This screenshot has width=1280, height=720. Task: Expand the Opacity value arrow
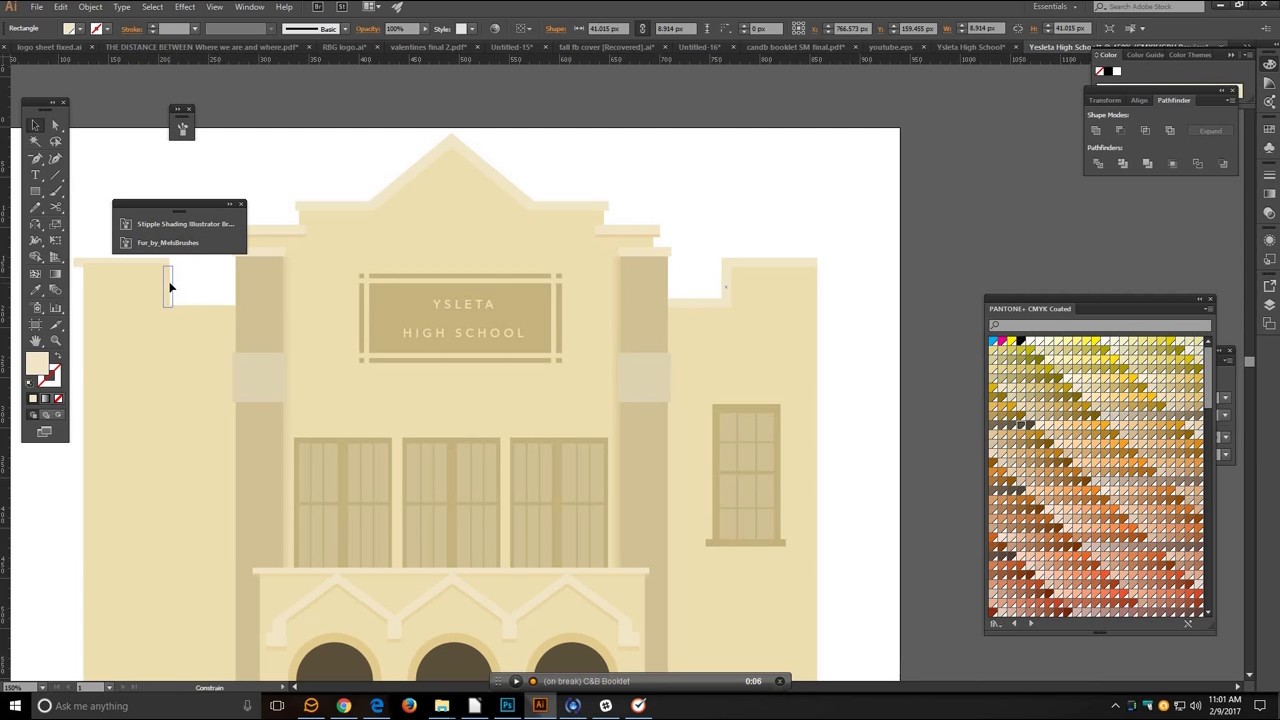424,28
